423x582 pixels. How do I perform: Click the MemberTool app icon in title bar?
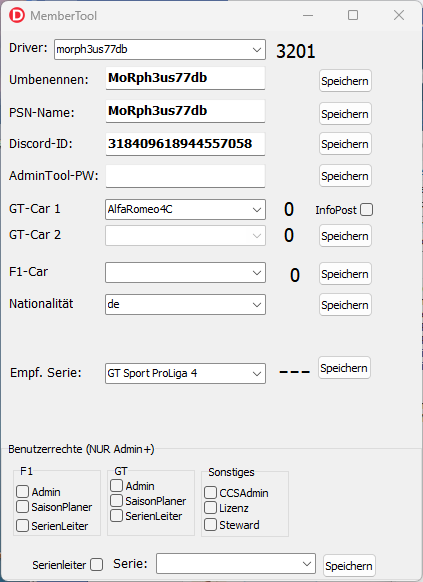[17, 15]
